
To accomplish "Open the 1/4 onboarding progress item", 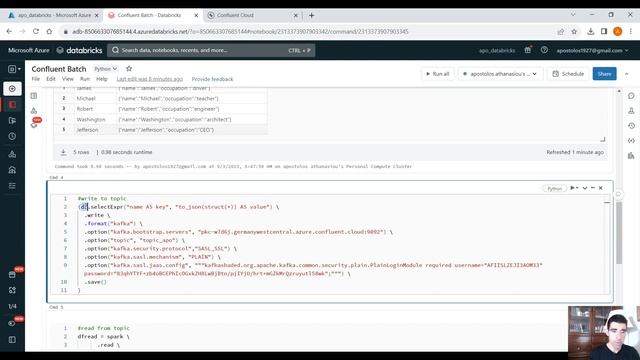I will (x=12, y=306).
